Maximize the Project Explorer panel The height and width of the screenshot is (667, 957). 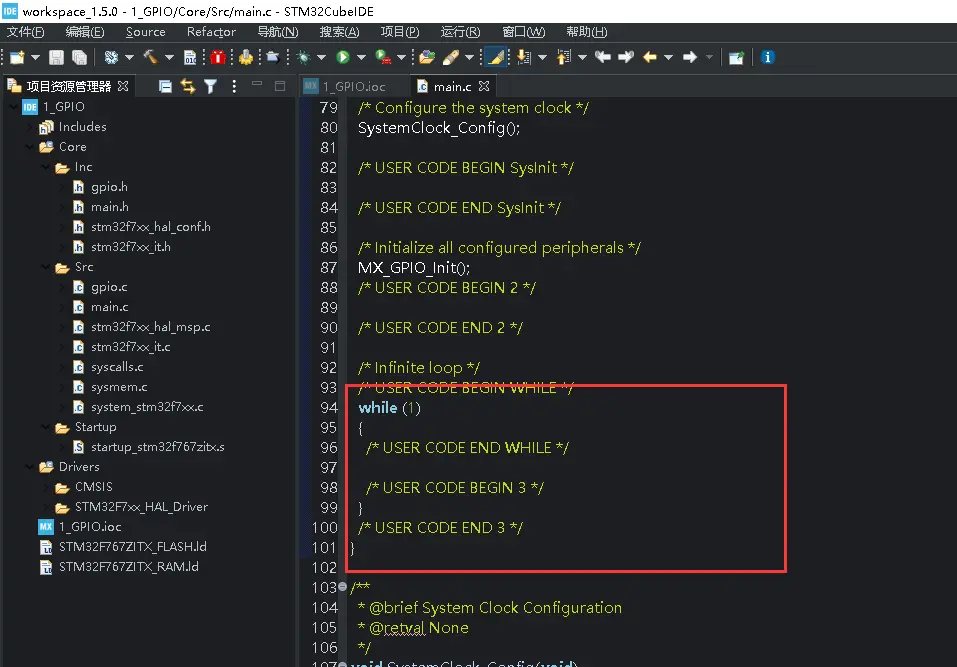(280, 86)
